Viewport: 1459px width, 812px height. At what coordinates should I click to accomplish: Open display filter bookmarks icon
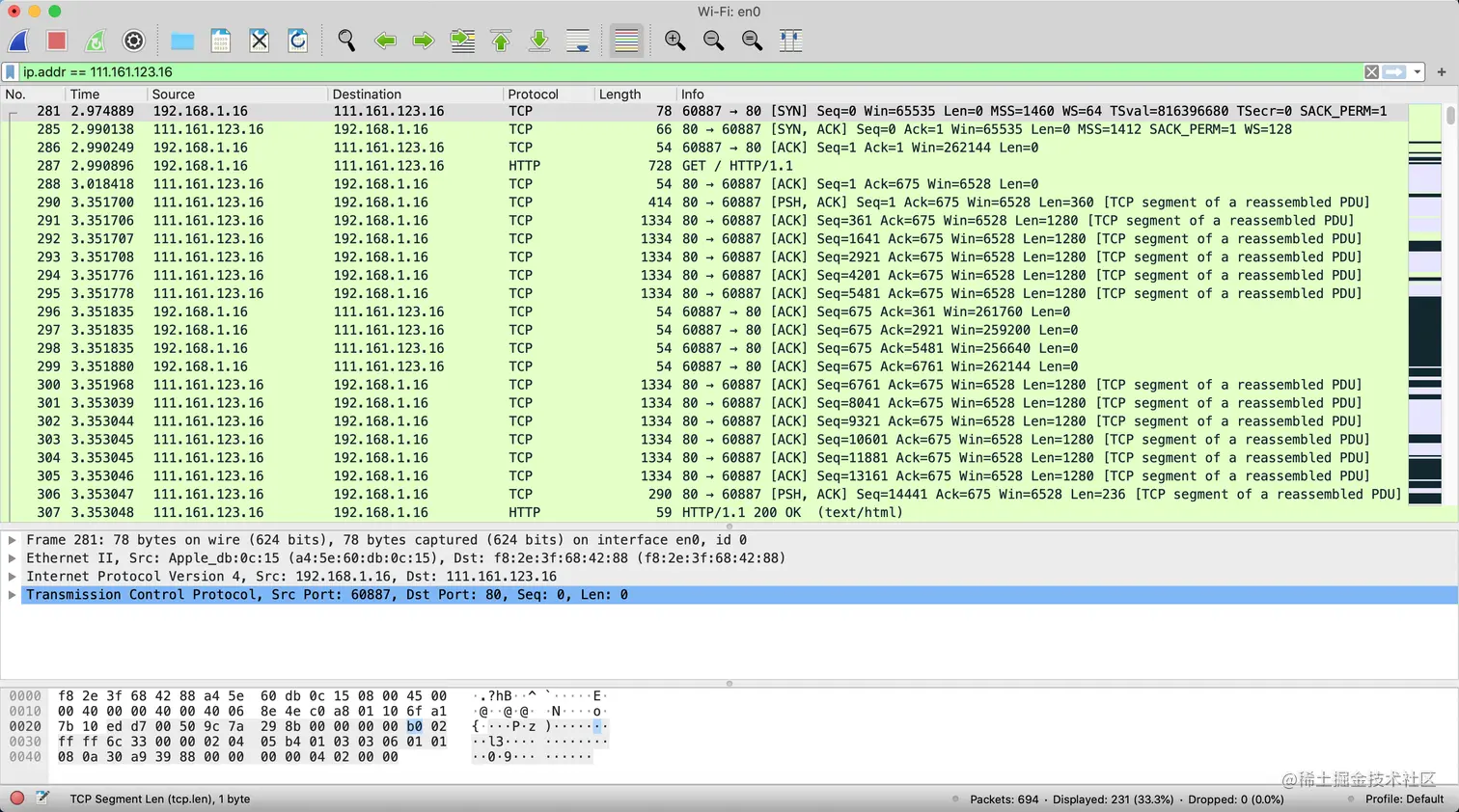click(11, 72)
